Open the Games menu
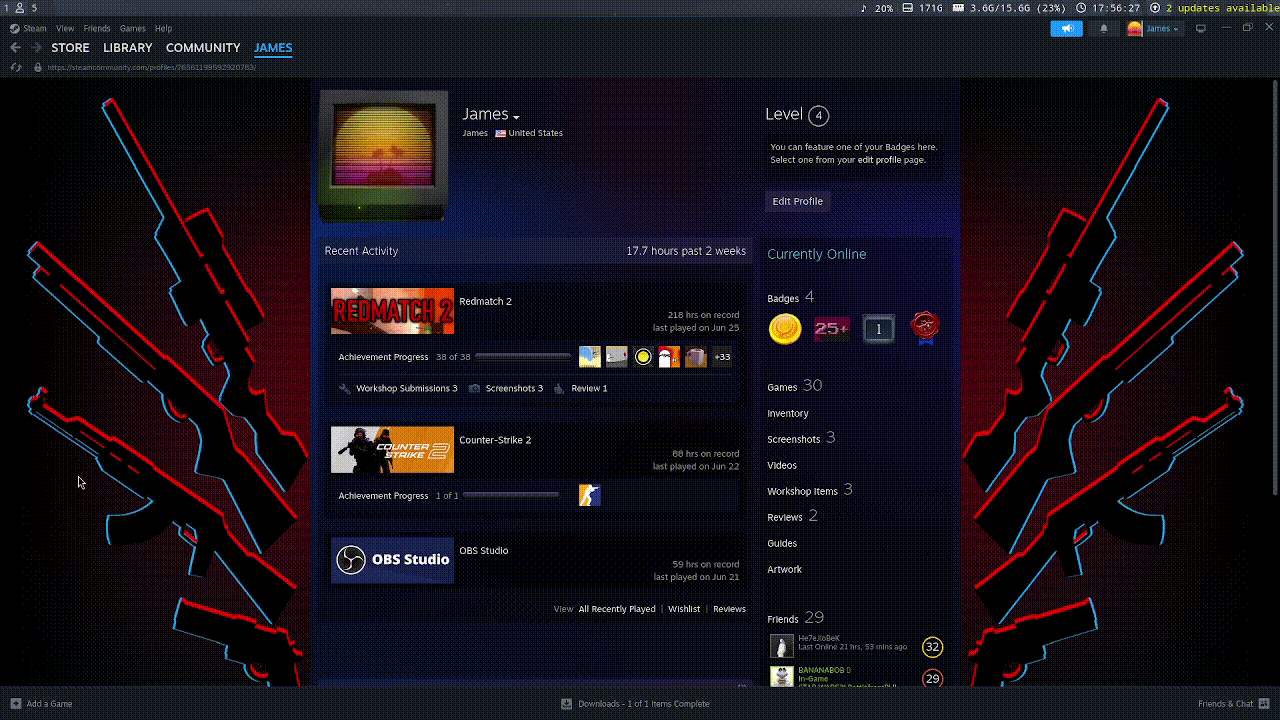The height and width of the screenshot is (720, 1280). 132,29
